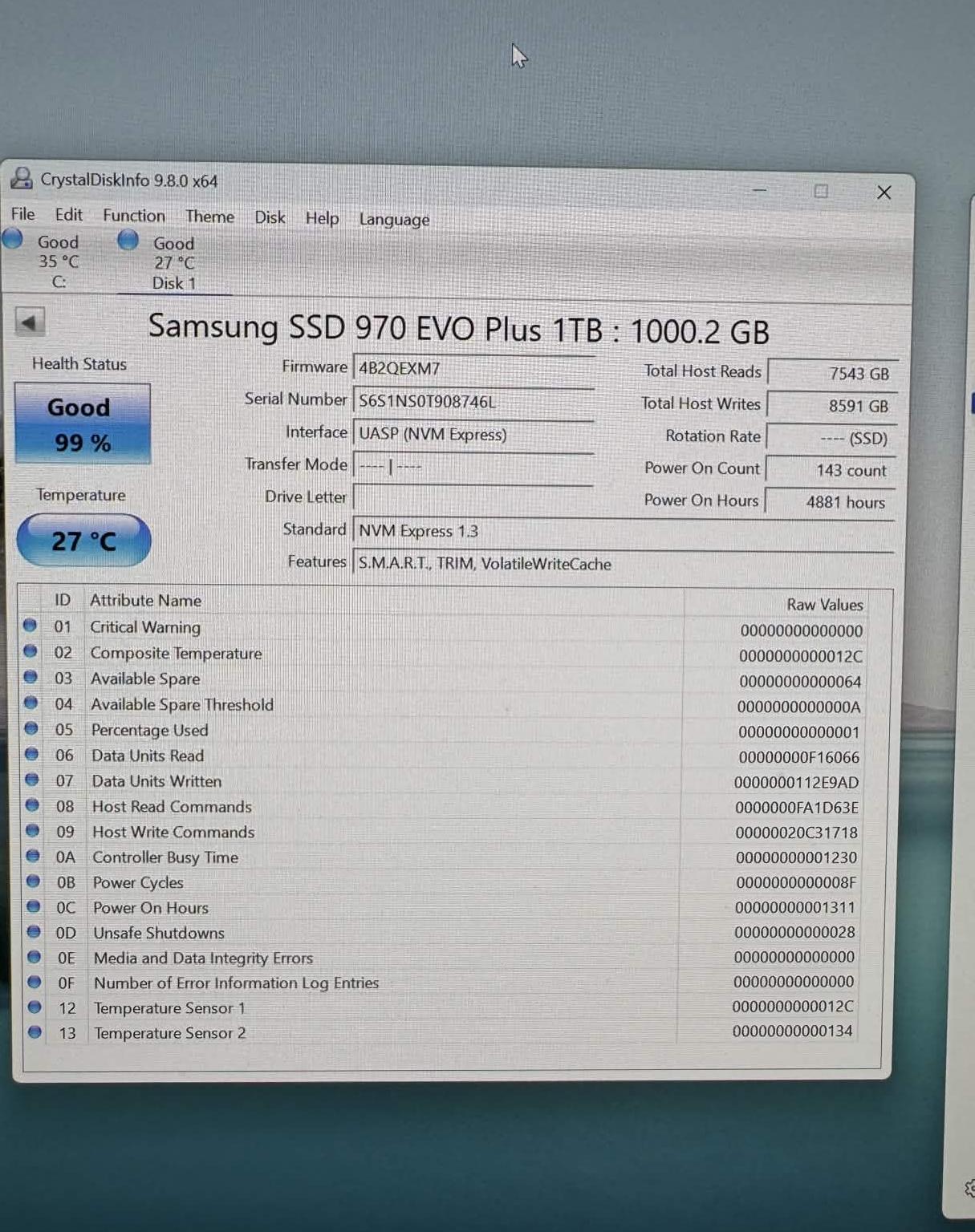The image size is (975, 1232).
Task: Select the Data Units Written row
Action: (x=444, y=781)
